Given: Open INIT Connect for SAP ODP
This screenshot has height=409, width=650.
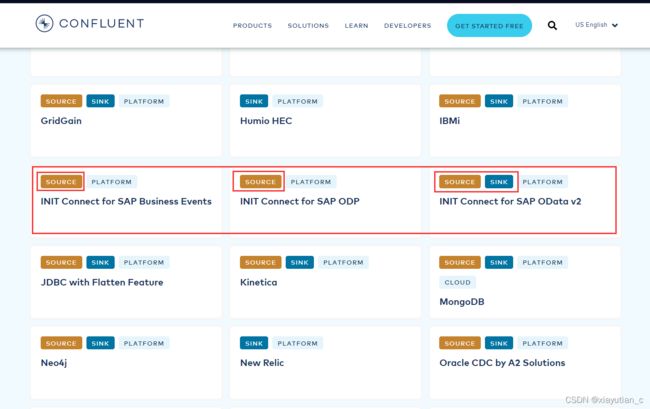Looking at the screenshot, I should point(300,201).
